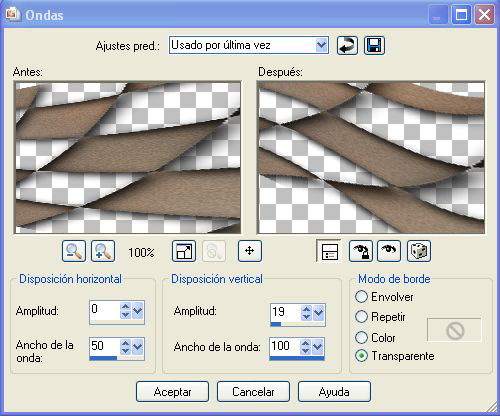500x416 pixels.
Task: Select the Envolver radio button
Action: [361, 297]
